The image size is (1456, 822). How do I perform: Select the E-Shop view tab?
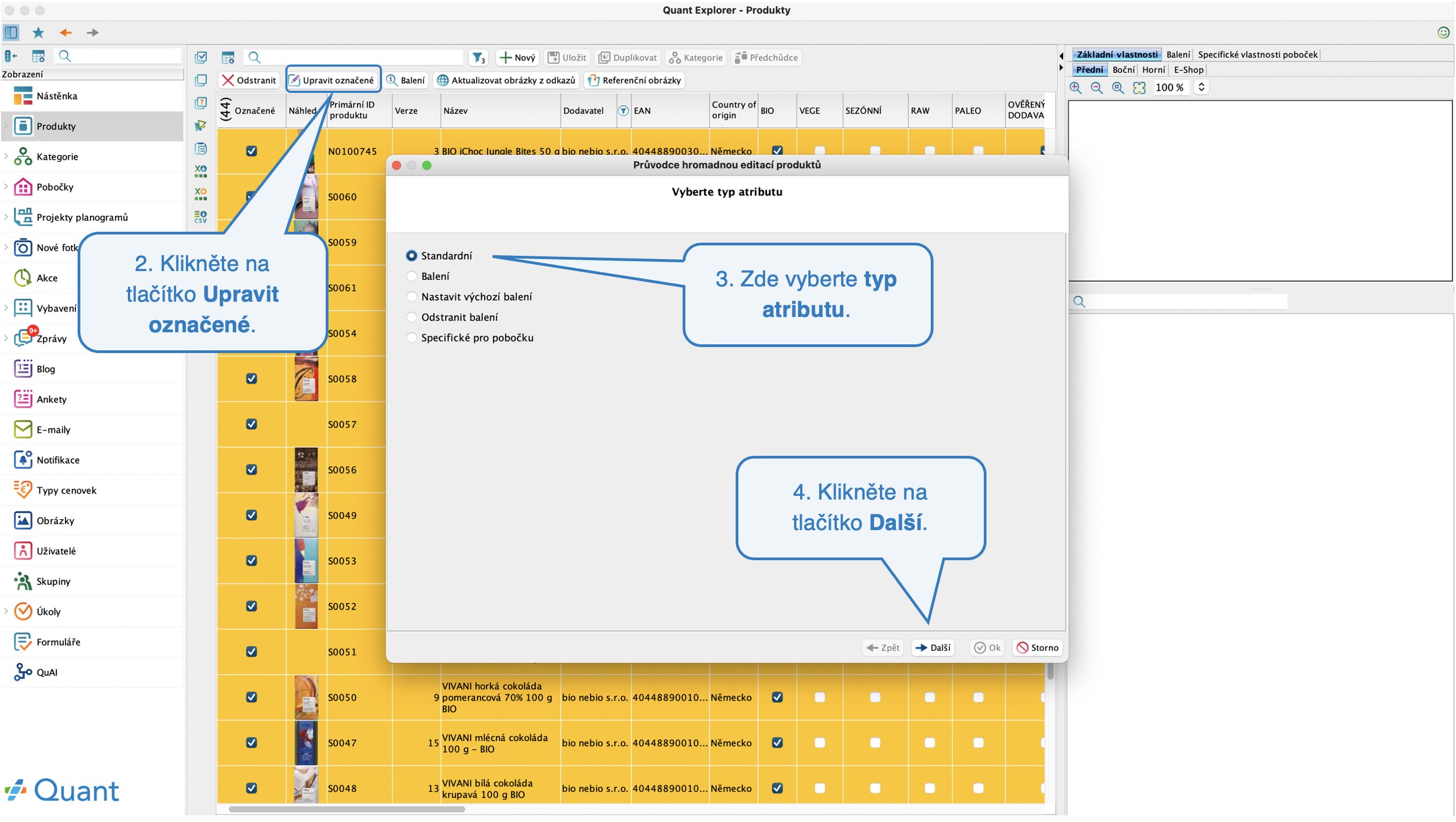coord(1189,69)
